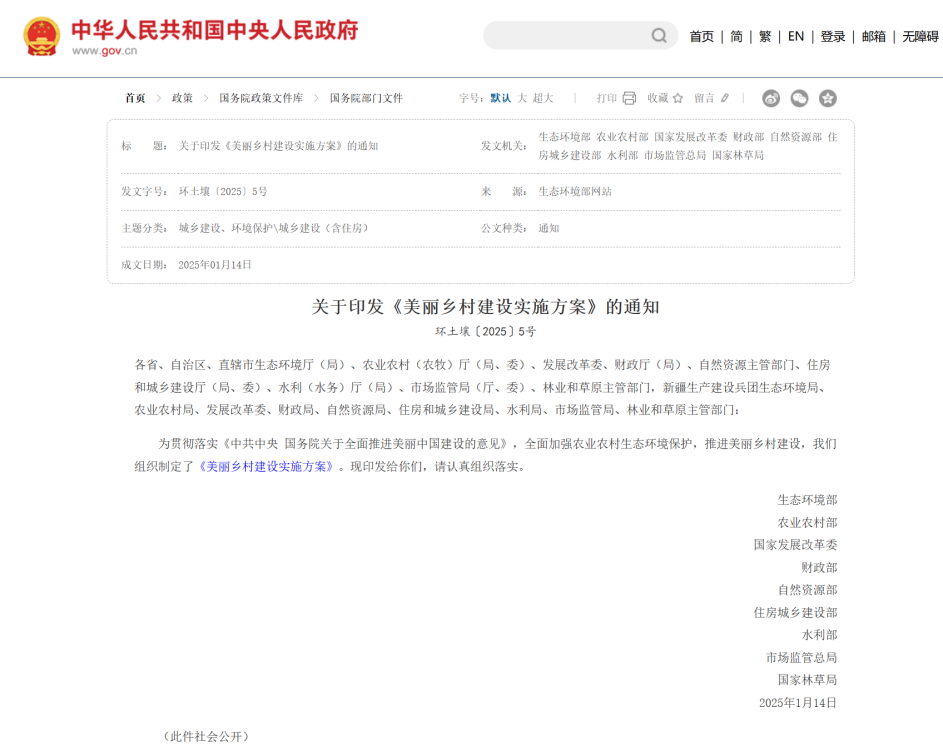Click the printer icon

click(x=629, y=98)
